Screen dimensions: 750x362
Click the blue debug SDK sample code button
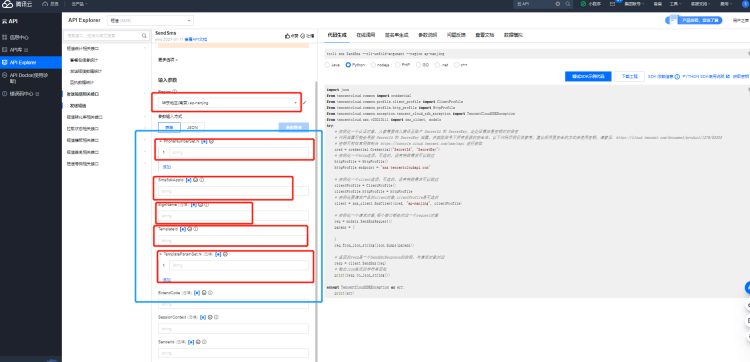click(588, 77)
